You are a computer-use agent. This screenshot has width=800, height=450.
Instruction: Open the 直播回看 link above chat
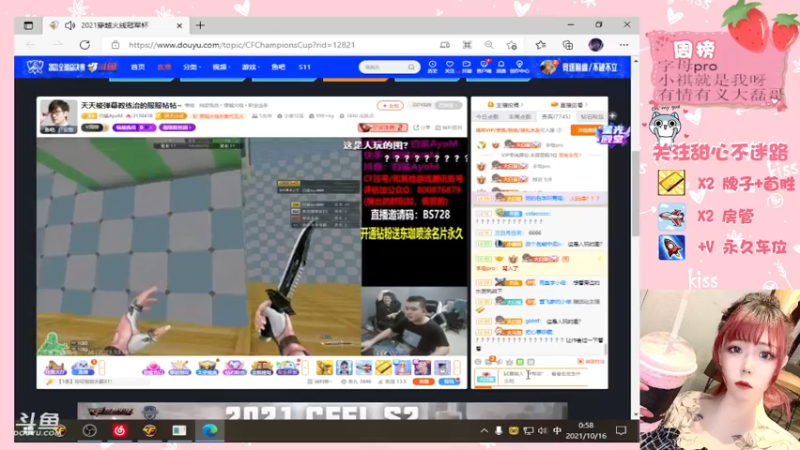click(567, 105)
